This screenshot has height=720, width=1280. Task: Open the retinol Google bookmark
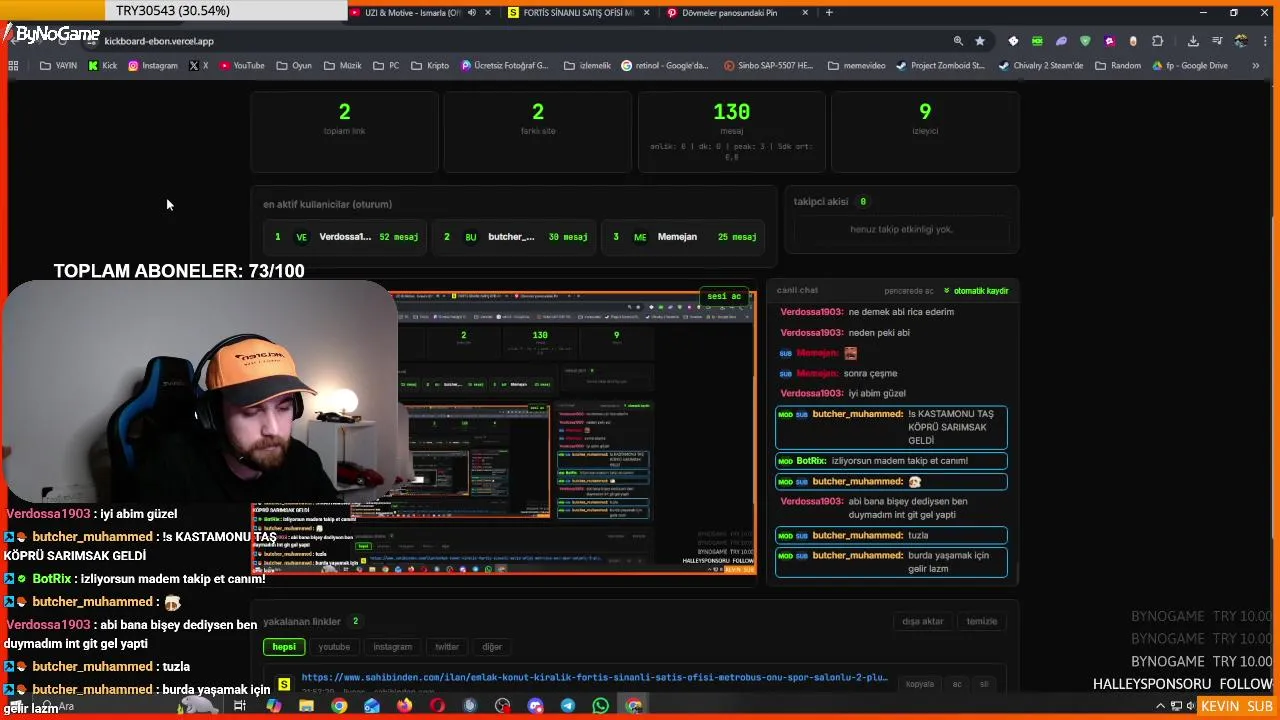point(664,66)
